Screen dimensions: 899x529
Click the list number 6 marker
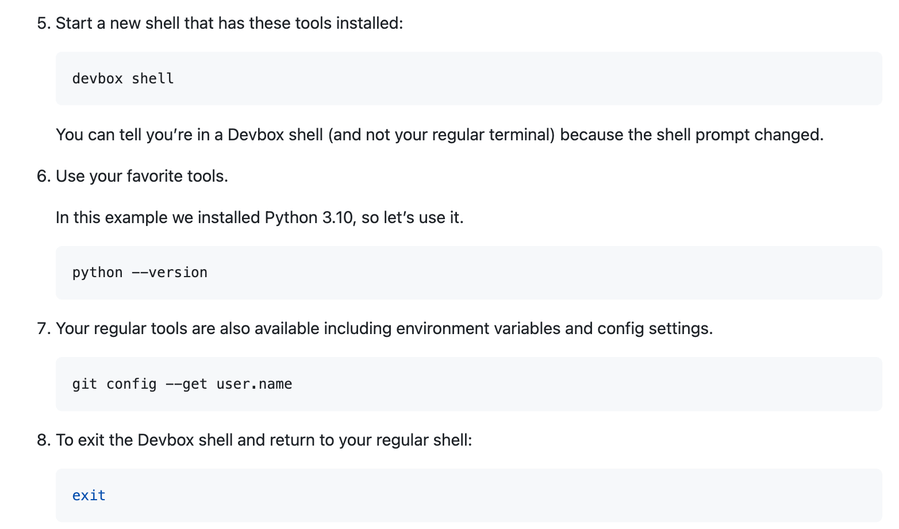tap(43, 176)
